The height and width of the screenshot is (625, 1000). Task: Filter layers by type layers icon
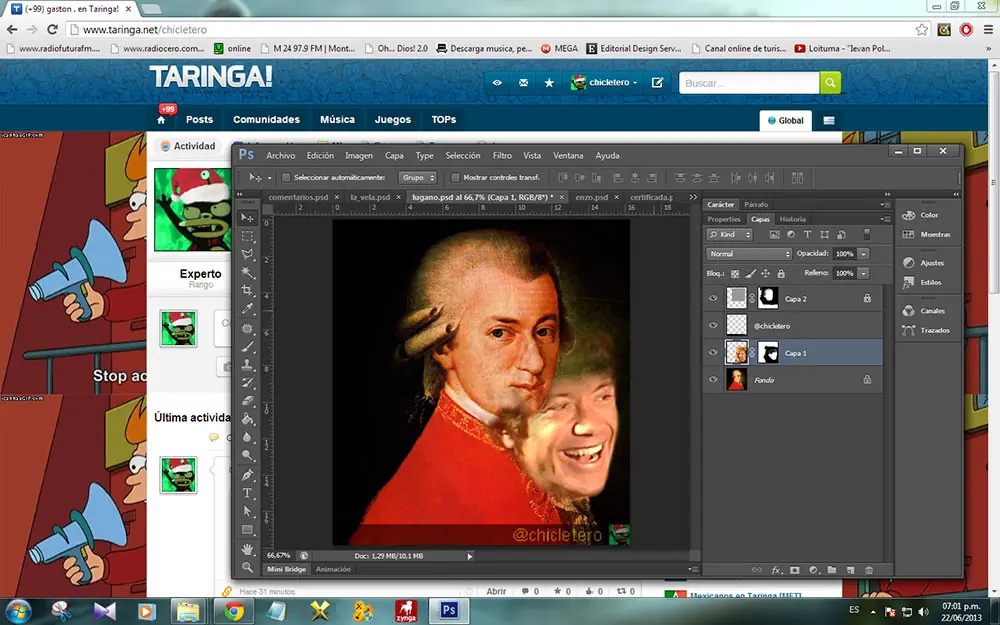807,235
